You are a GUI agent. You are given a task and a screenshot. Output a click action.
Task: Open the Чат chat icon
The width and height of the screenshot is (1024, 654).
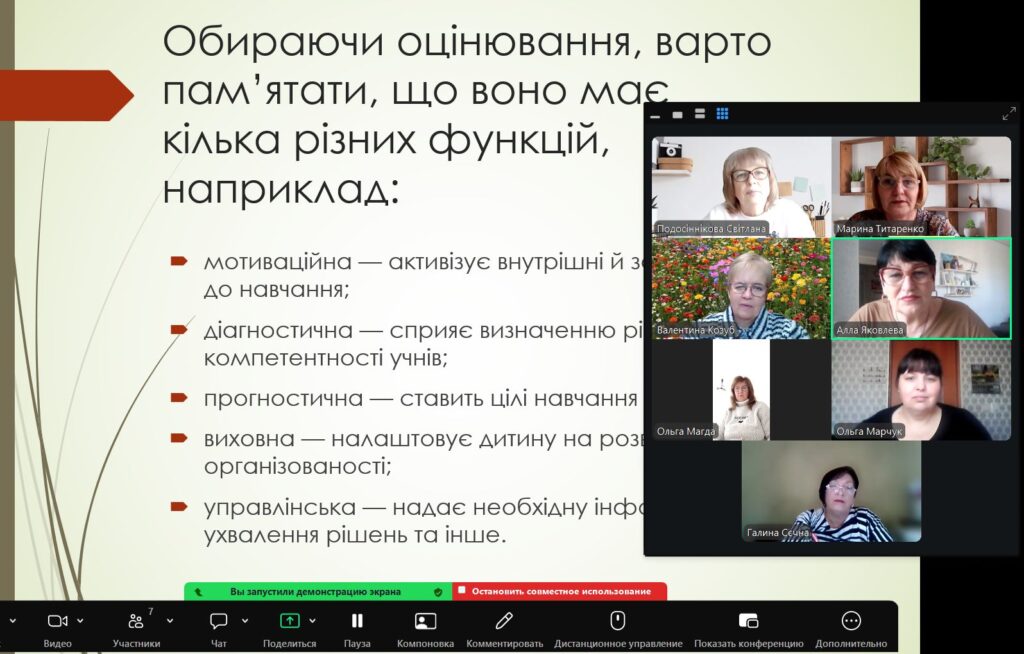(x=218, y=621)
